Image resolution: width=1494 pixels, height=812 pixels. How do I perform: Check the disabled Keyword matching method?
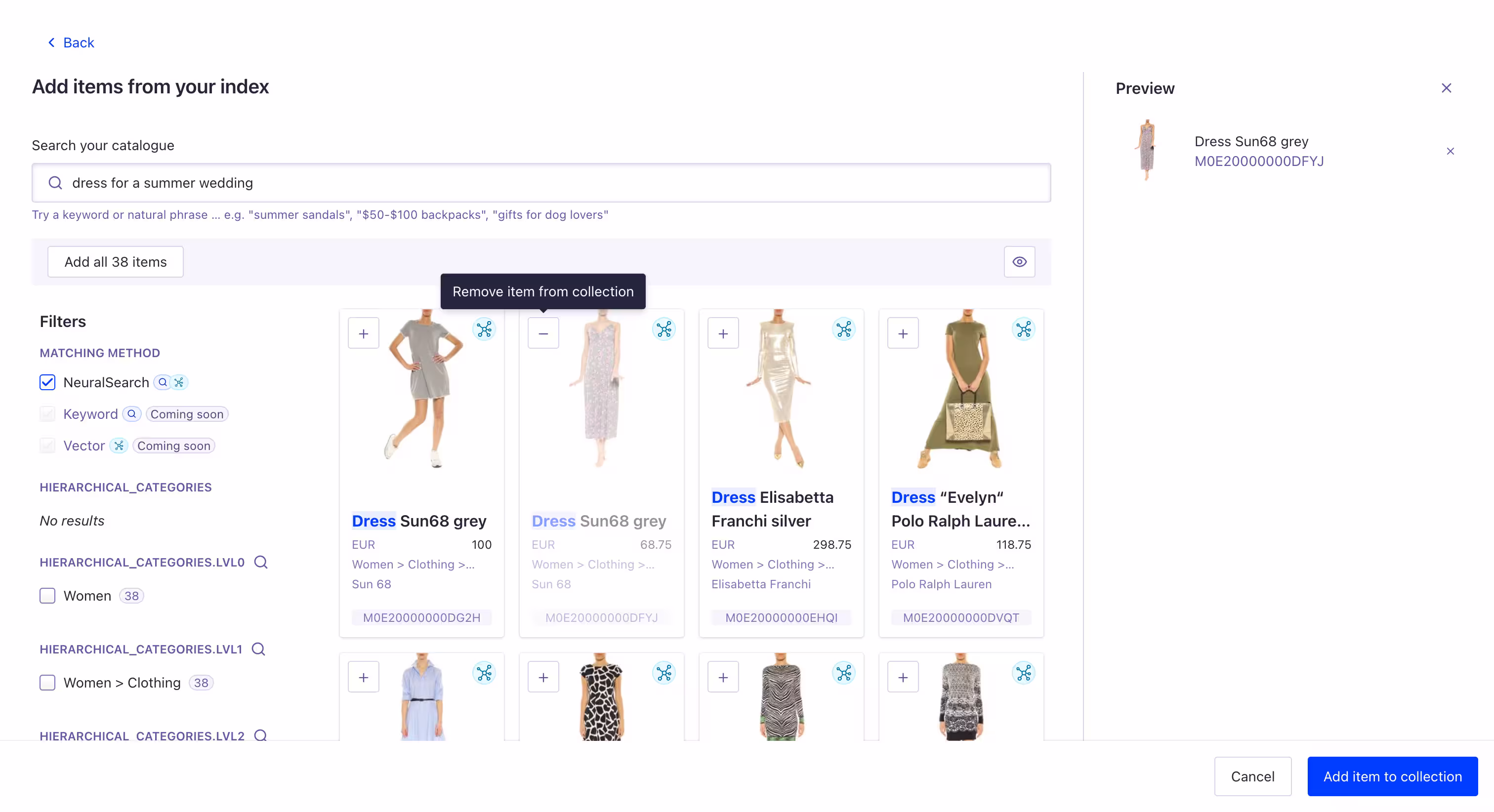[47, 414]
